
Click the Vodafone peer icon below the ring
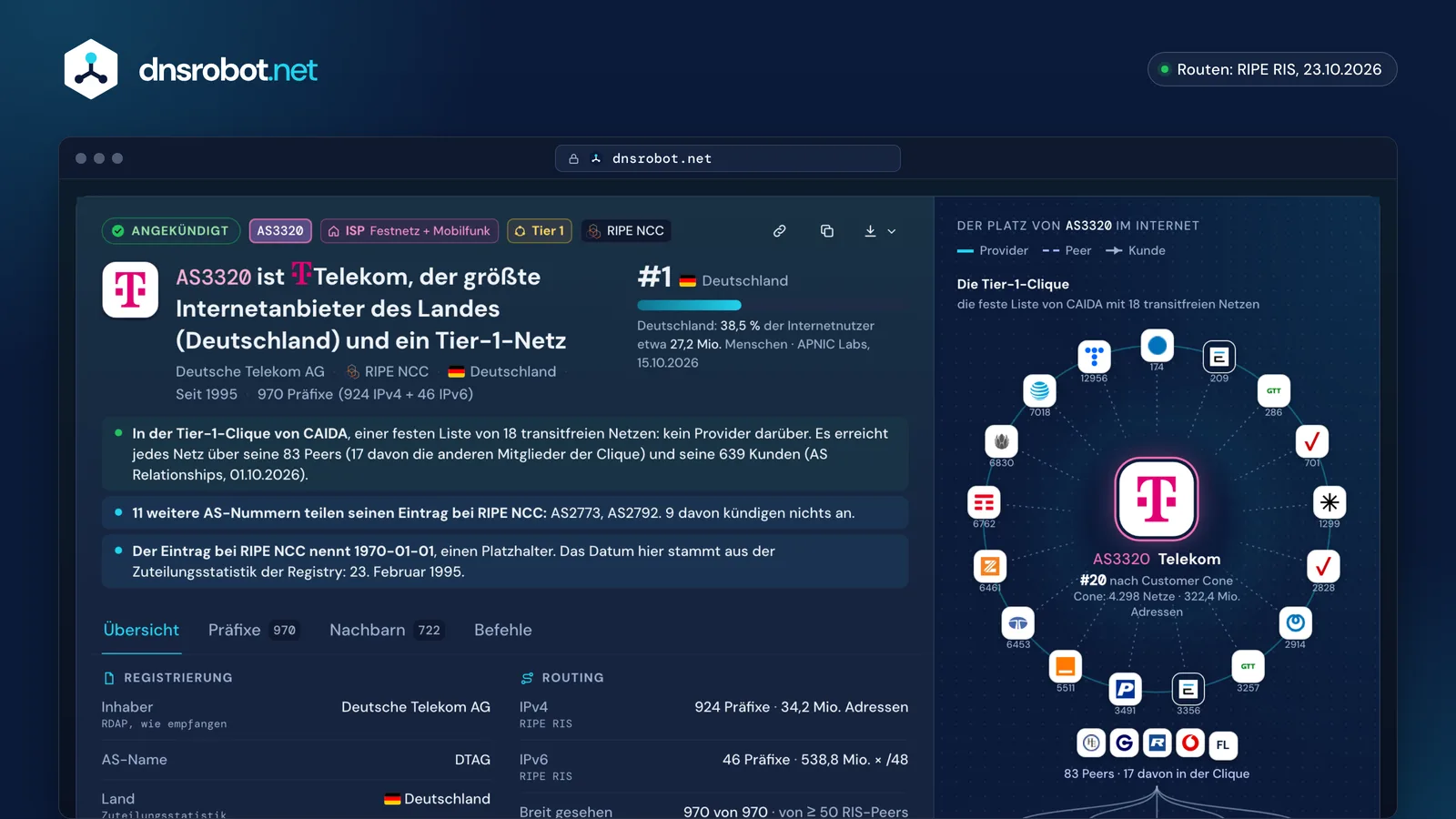[x=1190, y=743]
